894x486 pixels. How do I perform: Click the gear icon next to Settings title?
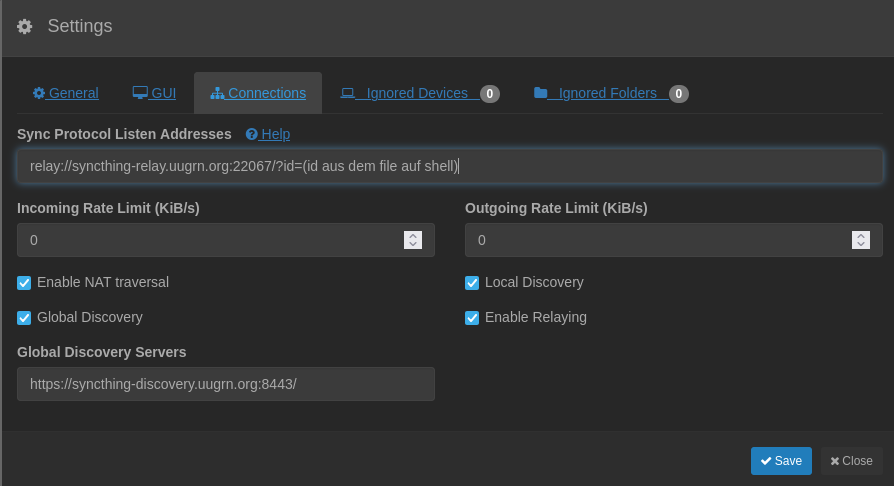tap(25, 27)
